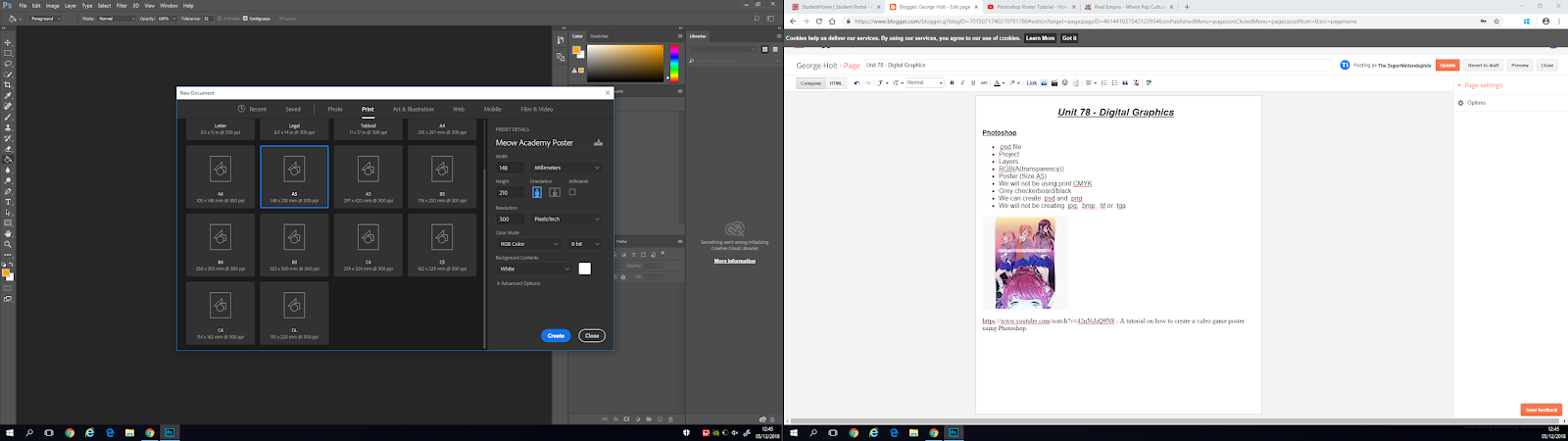Screen dimensions: 1568x441
Task: Open the Photoshop Filter menu
Action: pos(122,6)
